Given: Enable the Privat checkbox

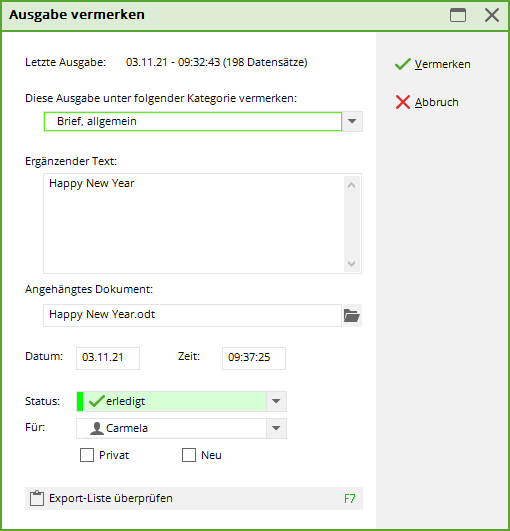Looking at the screenshot, I should tap(87, 455).
